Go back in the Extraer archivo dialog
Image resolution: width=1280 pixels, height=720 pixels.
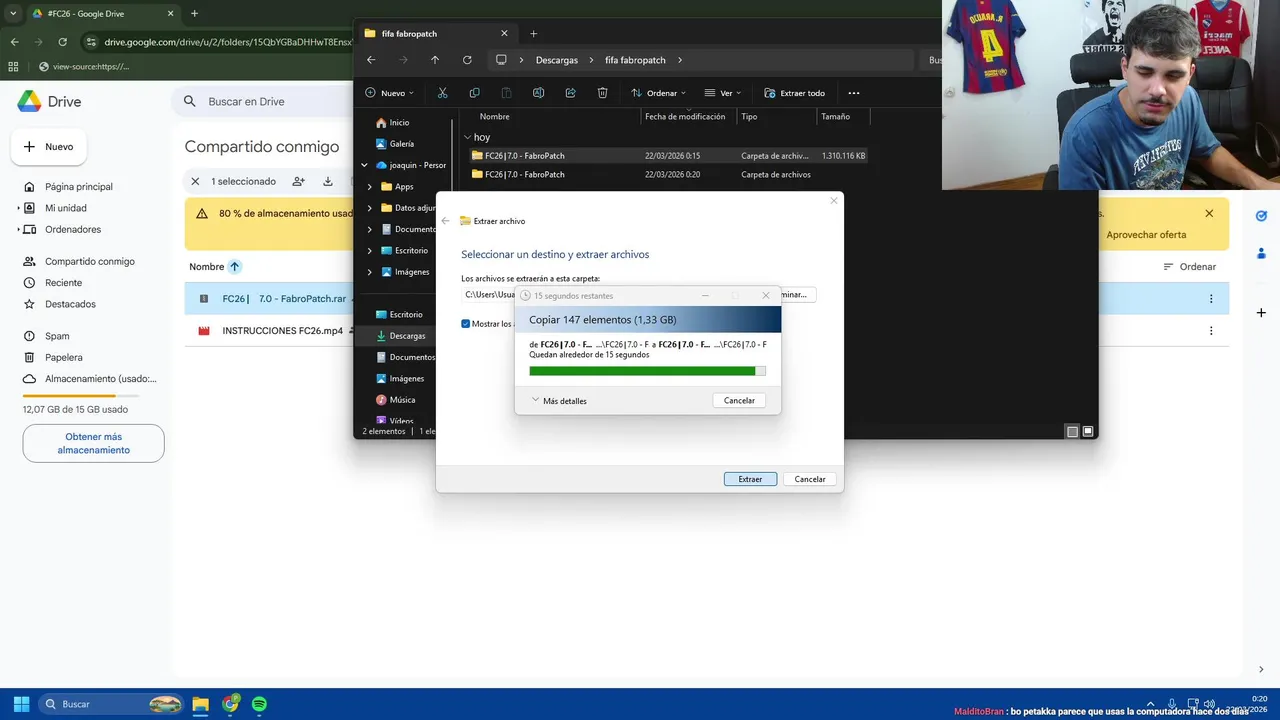(446, 221)
